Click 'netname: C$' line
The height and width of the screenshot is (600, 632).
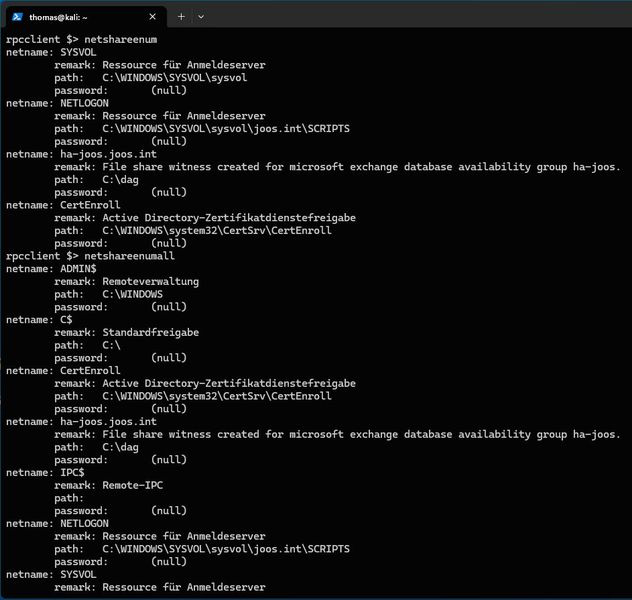coord(39,320)
